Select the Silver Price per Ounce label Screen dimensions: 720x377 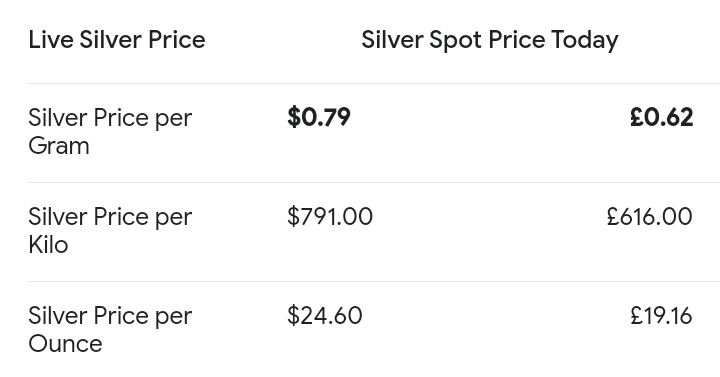(x=110, y=330)
